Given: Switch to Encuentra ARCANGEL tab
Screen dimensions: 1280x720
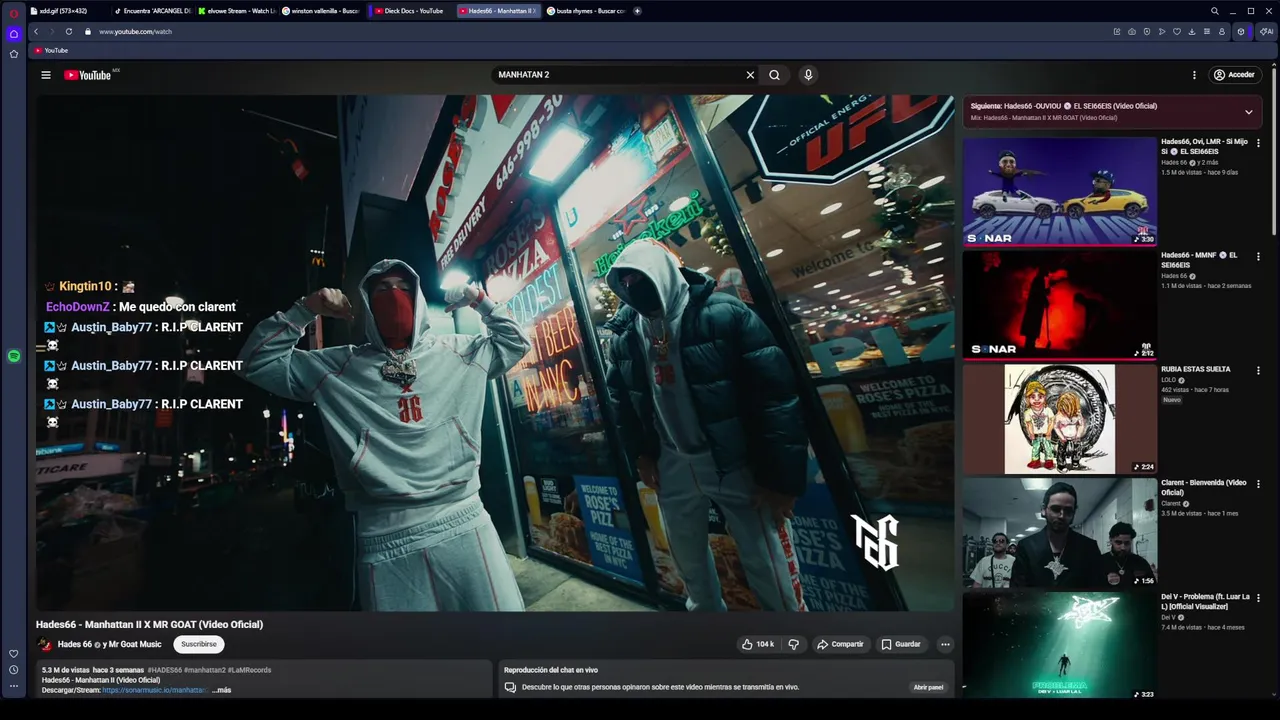Looking at the screenshot, I should [151, 11].
